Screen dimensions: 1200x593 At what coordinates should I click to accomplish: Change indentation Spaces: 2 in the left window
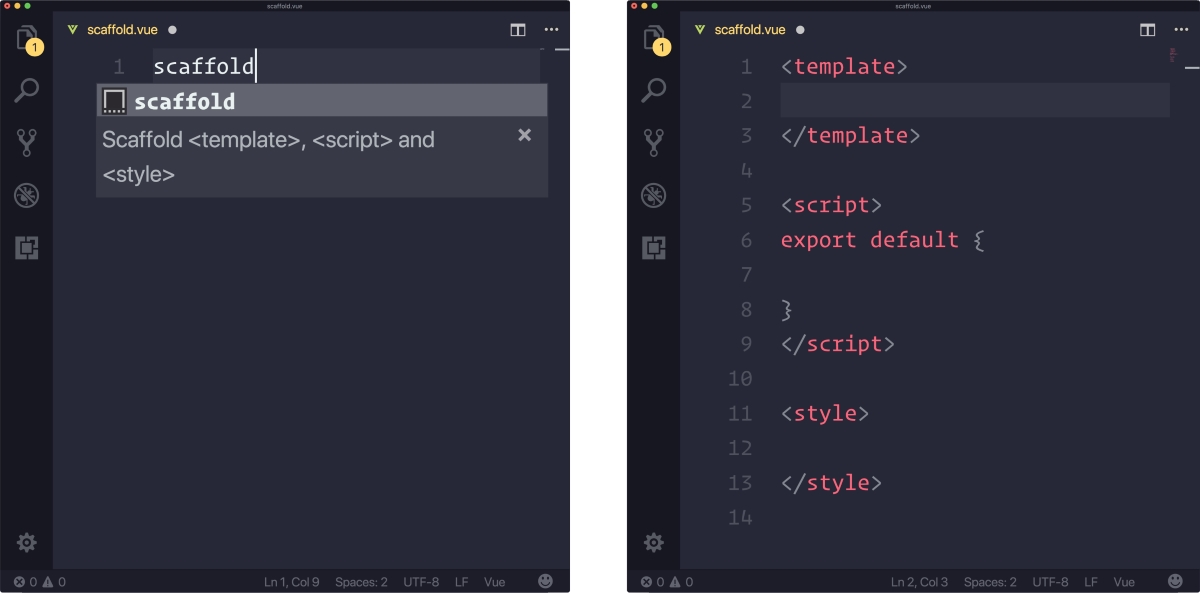[361, 581]
